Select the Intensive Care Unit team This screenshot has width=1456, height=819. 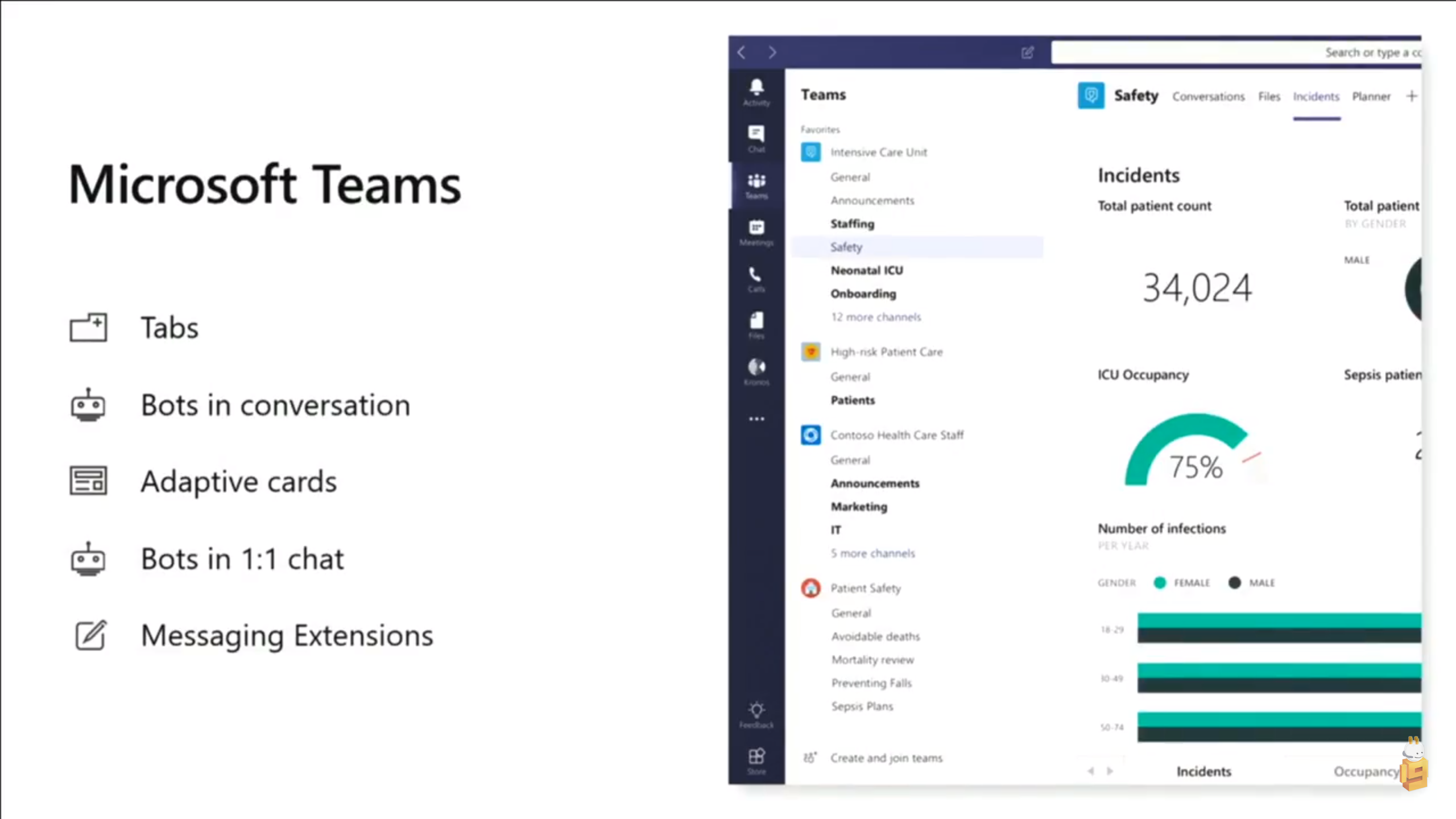click(x=878, y=152)
